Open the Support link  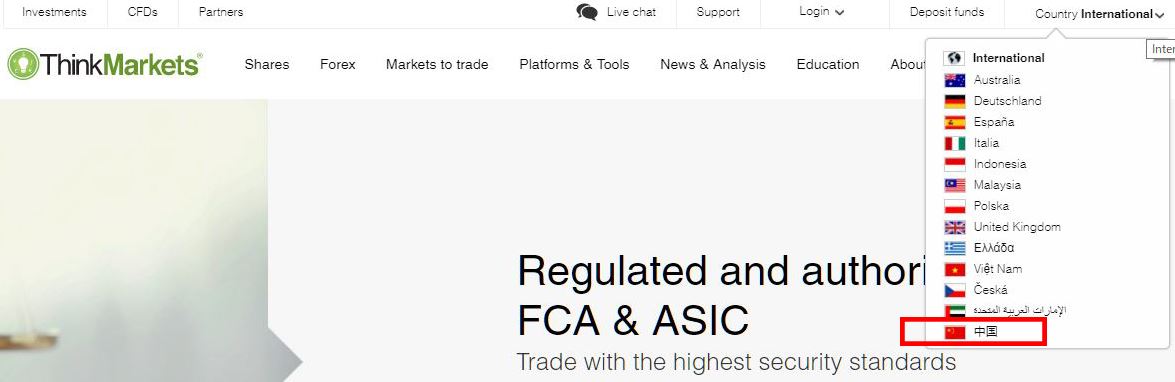tap(718, 12)
